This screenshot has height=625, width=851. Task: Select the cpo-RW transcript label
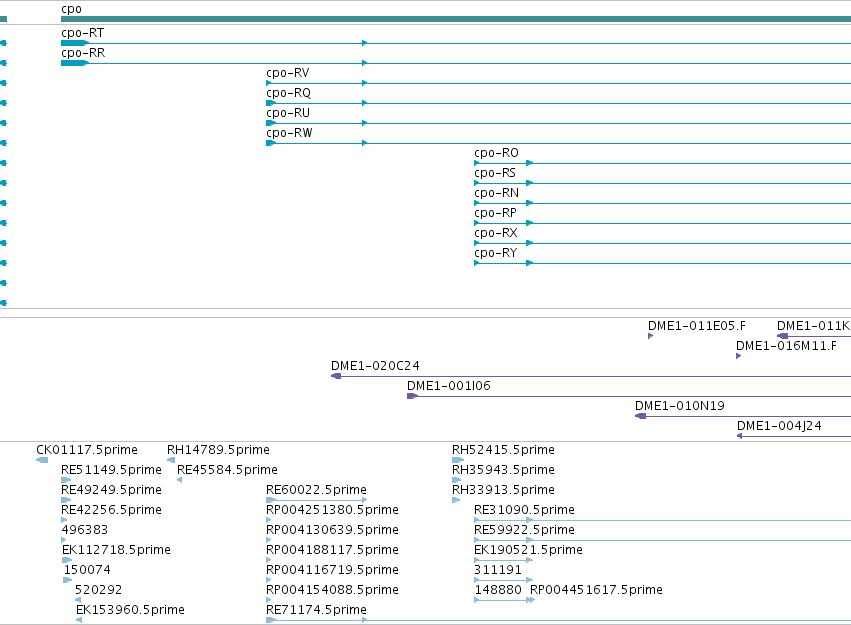[x=289, y=133]
